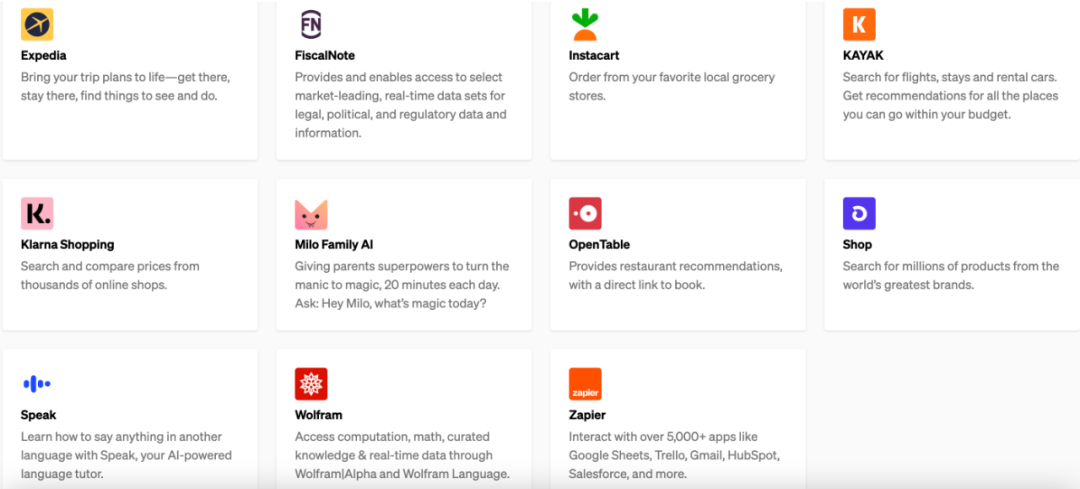1080x489 pixels.
Task: Select the FiscalNote FN logo icon
Action: [311, 24]
